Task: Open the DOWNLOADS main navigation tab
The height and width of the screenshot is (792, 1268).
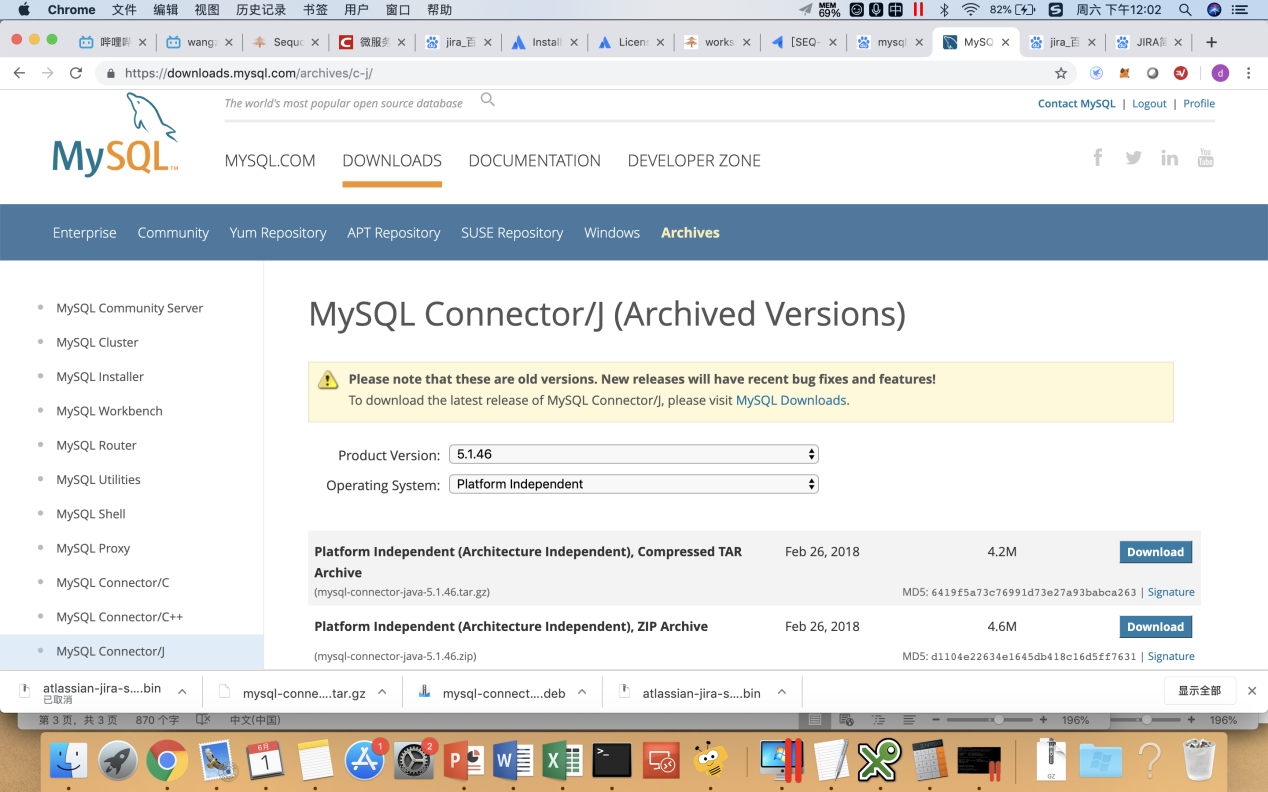Action: pos(392,160)
